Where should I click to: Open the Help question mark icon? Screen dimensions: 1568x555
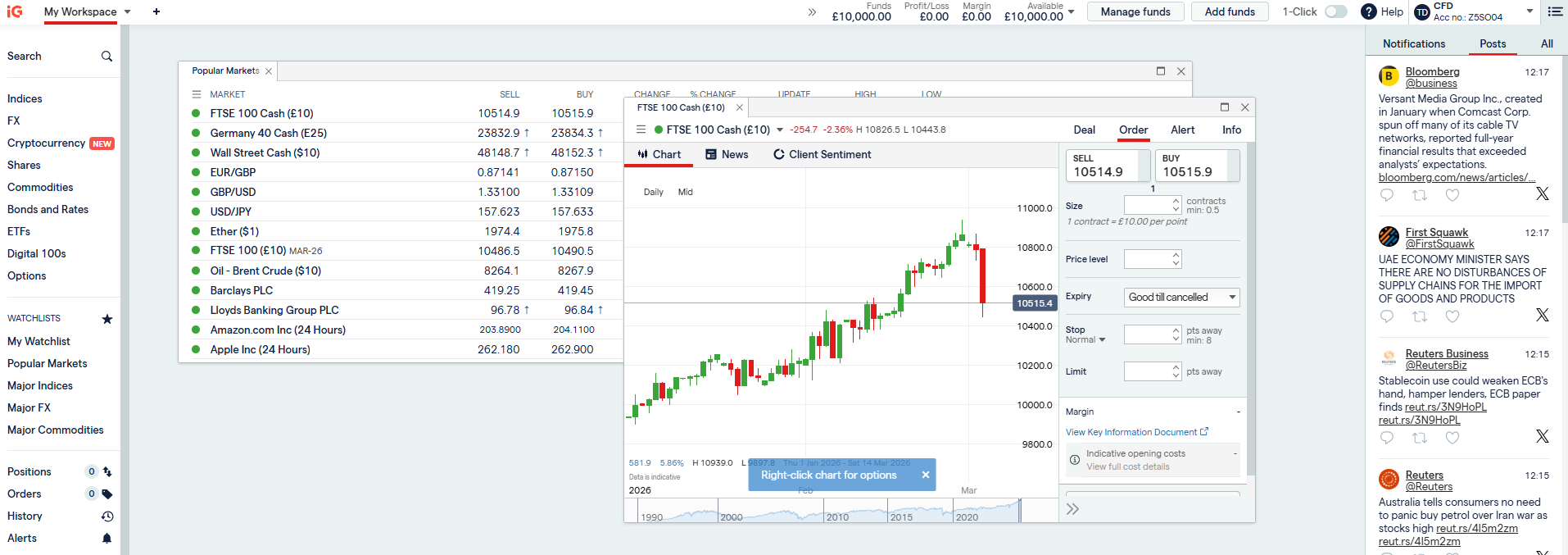point(1368,11)
